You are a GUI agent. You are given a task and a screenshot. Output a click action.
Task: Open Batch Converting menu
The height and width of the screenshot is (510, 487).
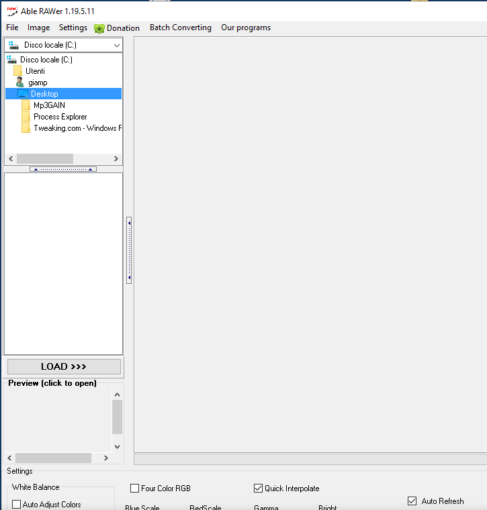pos(180,28)
